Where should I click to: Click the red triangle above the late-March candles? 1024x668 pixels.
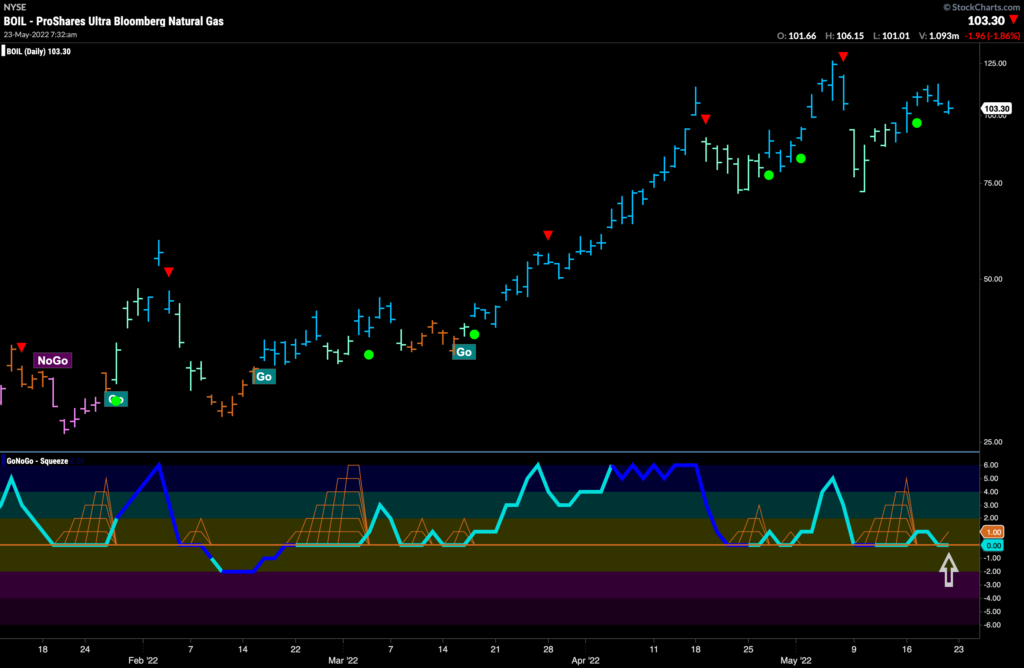coord(548,235)
